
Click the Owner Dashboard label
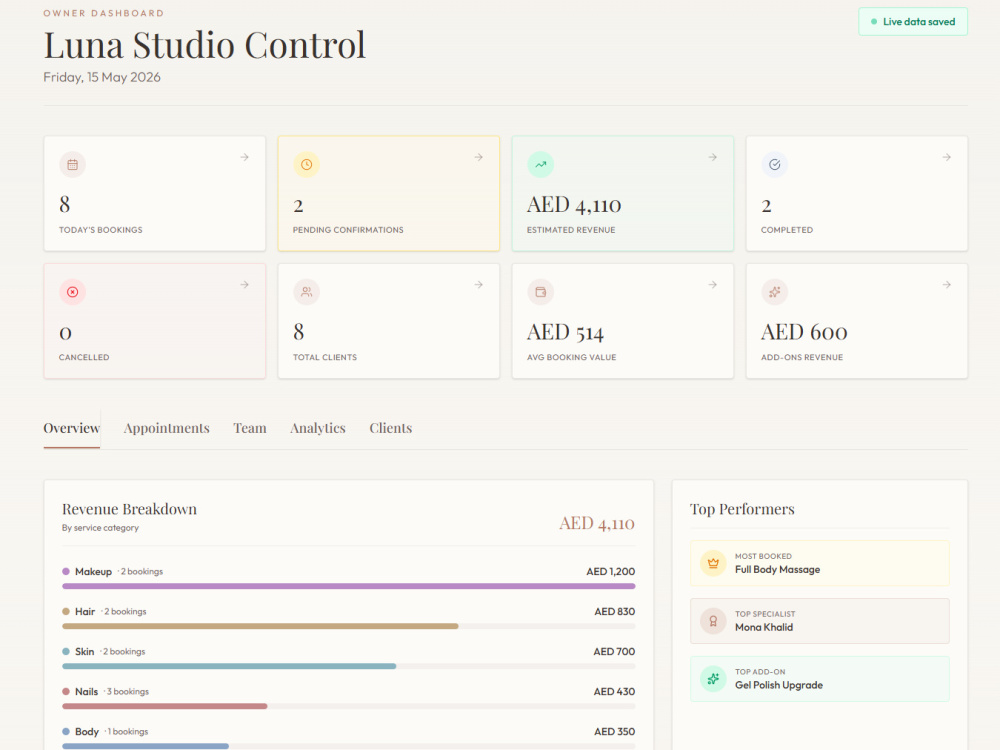103,13
